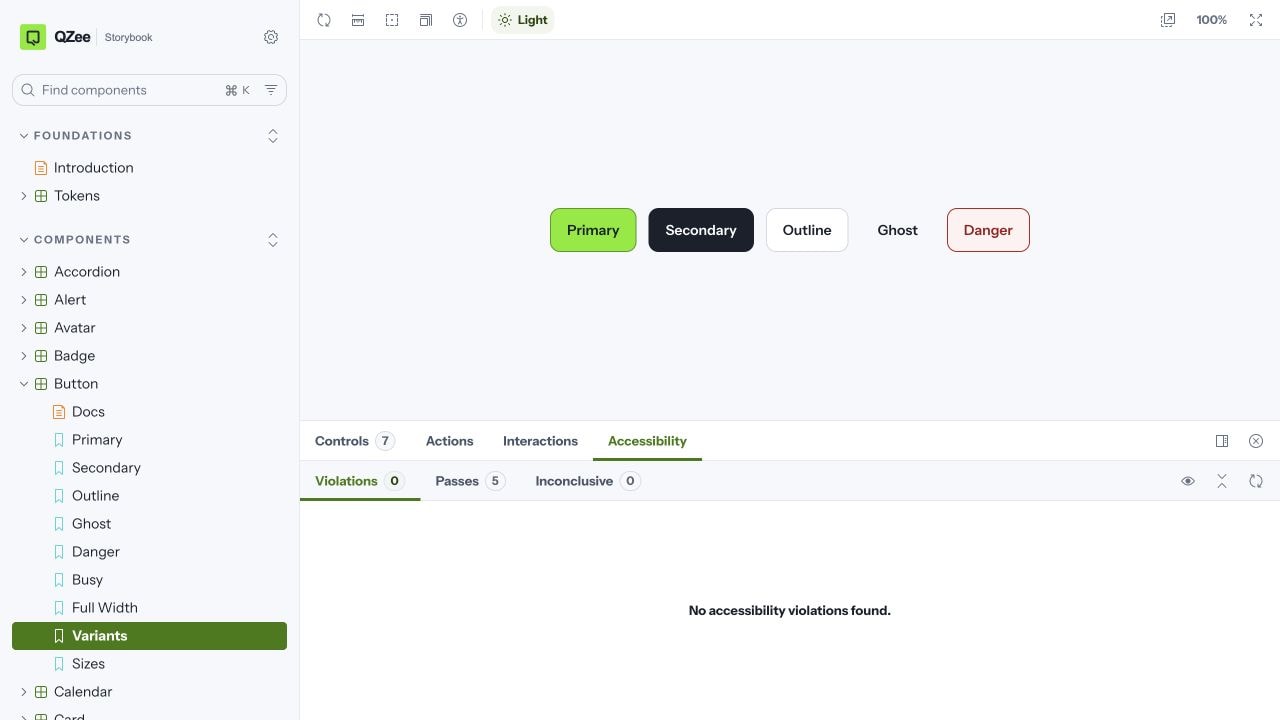Show the Violations results tab
This screenshot has height=720, width=1280.
360,481
